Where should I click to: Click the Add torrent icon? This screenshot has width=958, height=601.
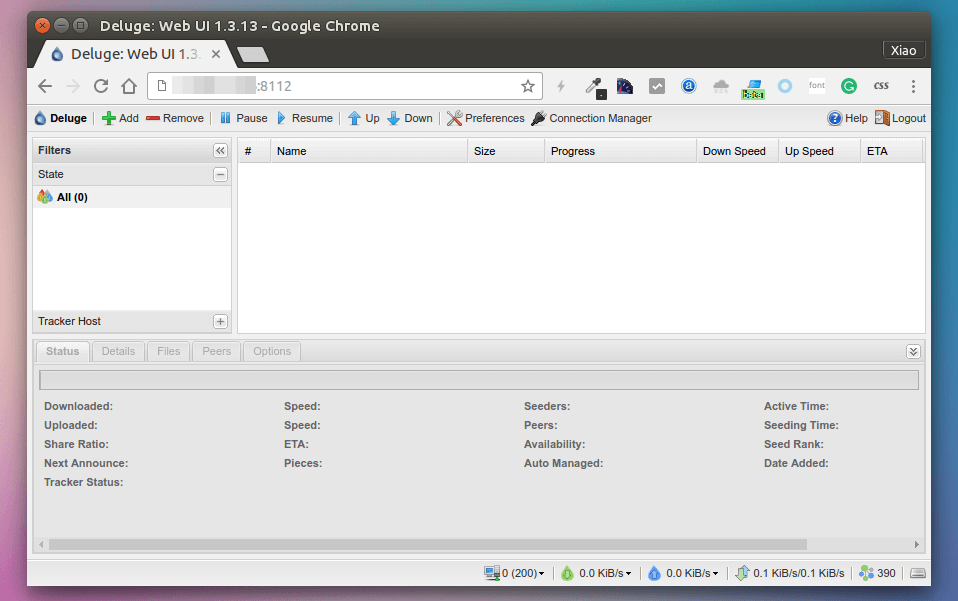tap(109, 118)
